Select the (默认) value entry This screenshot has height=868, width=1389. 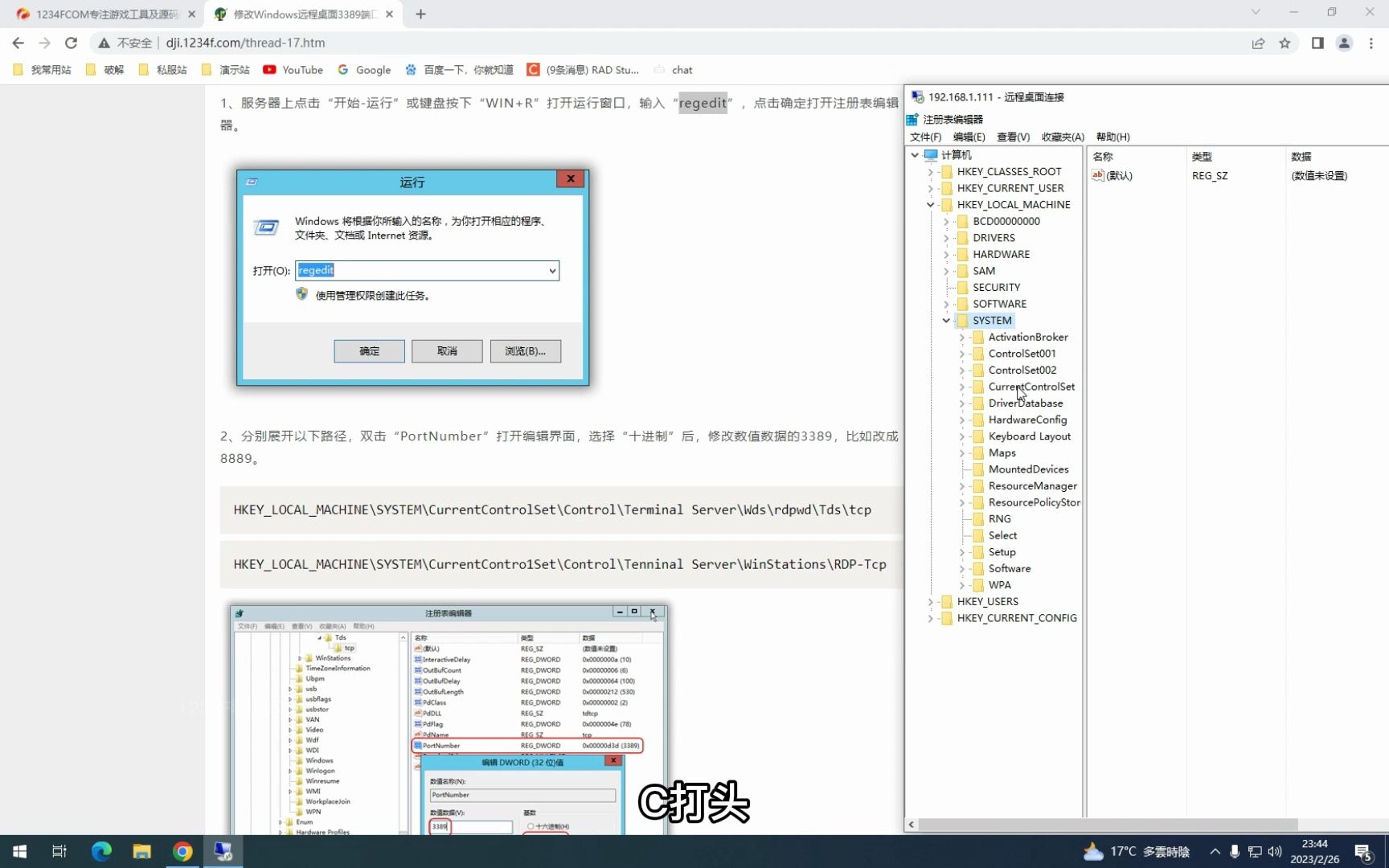pos(1119,176)
